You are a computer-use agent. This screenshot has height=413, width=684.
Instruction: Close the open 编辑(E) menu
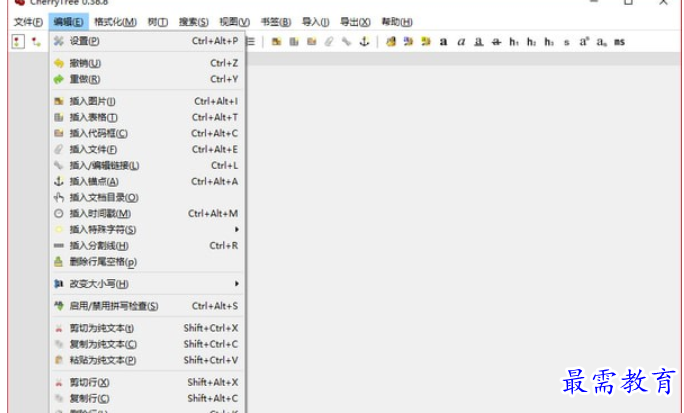[x=68, y=22]
